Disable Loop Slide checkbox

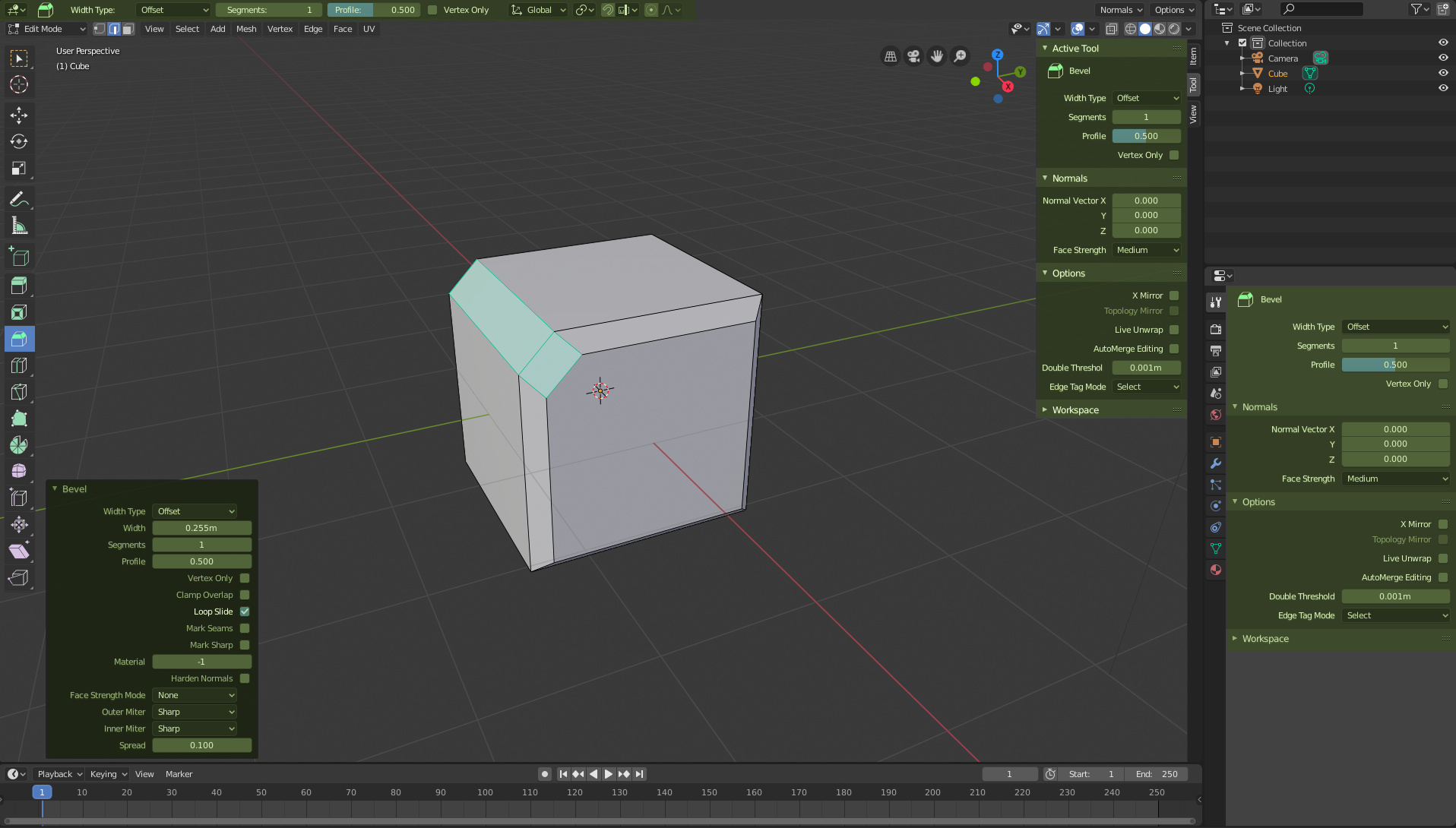coord(245,612)
